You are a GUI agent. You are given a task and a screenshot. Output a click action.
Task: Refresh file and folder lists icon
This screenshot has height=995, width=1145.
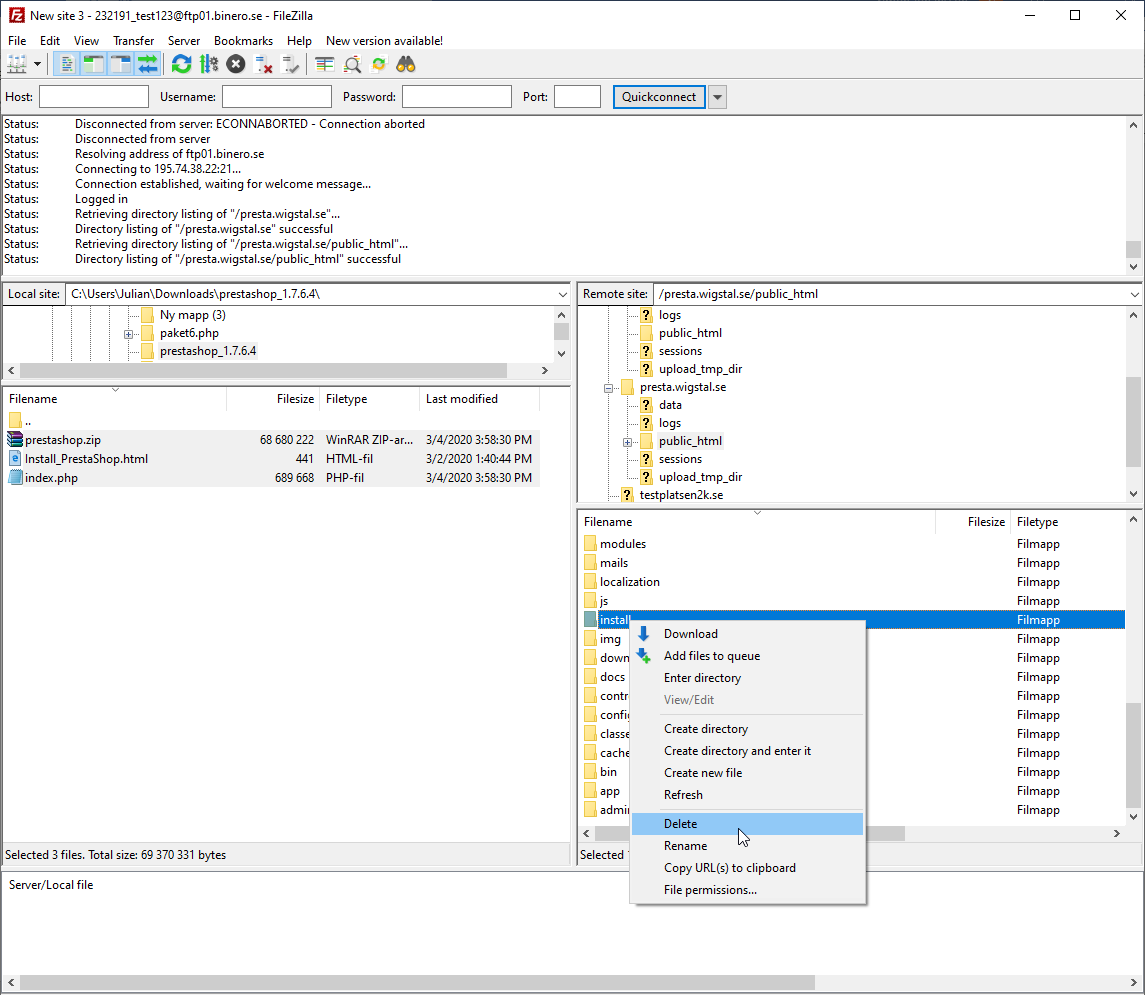(x=181, y=64)
